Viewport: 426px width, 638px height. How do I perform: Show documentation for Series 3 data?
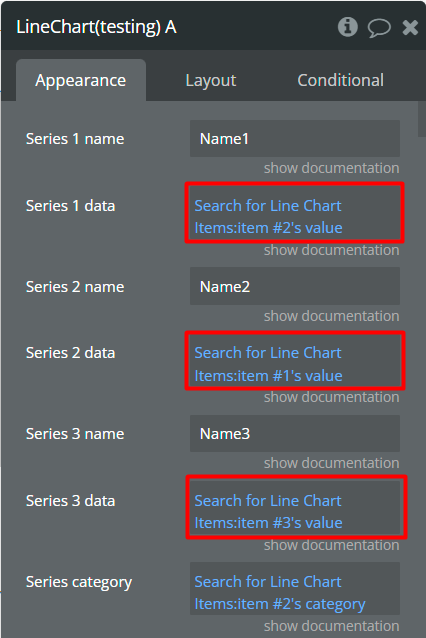[x=331, y=545]
